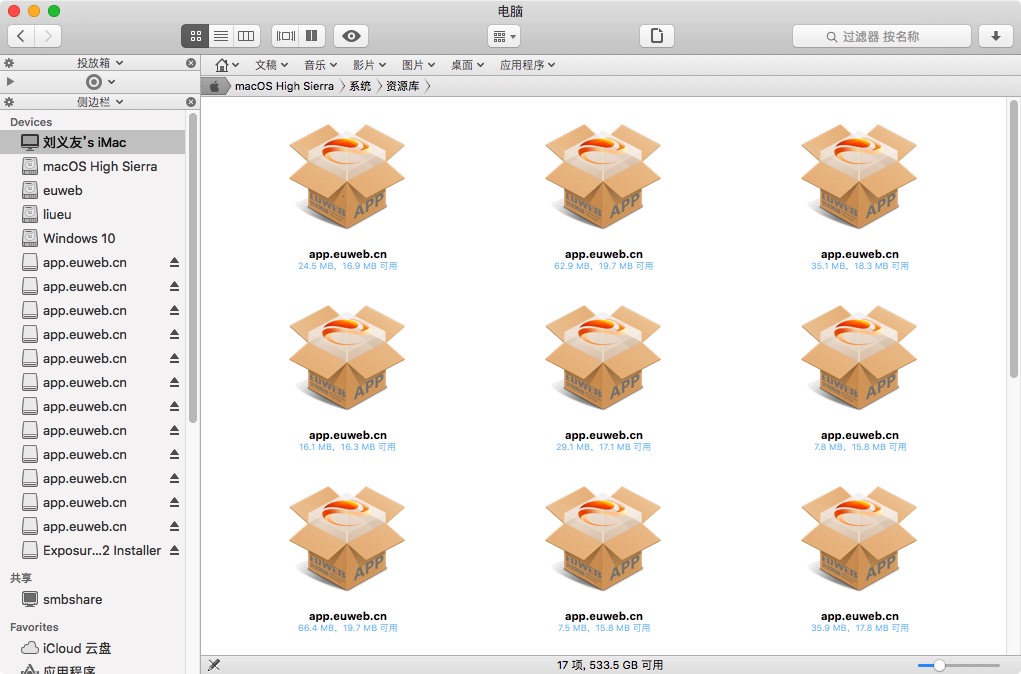
Task: Focus the 过滤器 按名称 filter field
Action: pyautogui.click(x=882, y=36)
